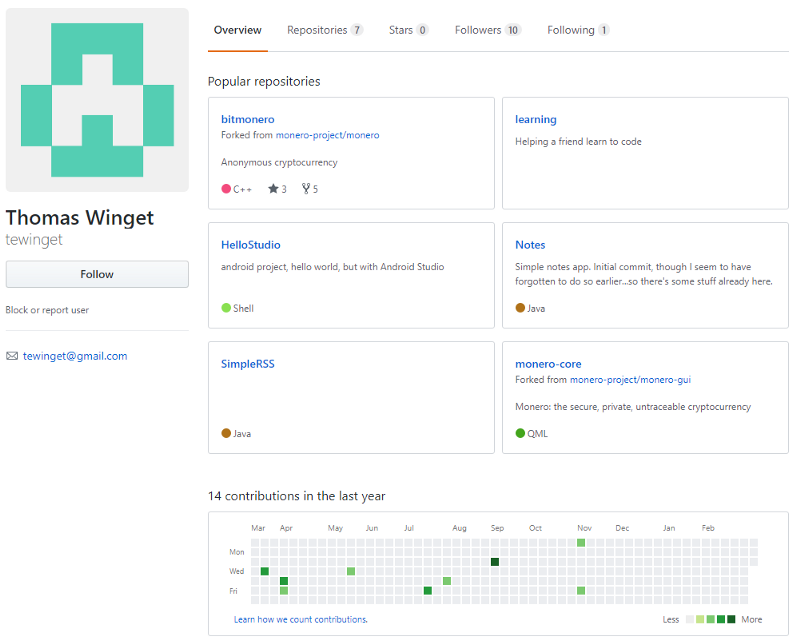
Task: Click the Shell language dot on HelloStudio
Action: click(226, 308)
